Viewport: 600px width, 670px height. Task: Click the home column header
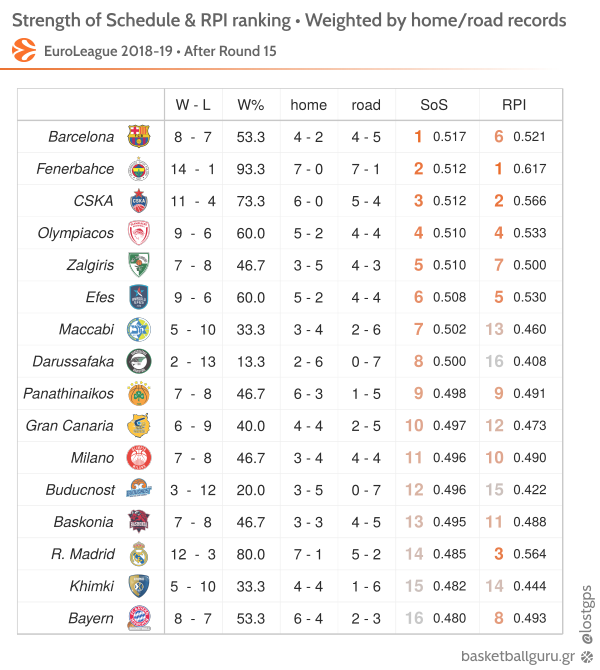308,105
